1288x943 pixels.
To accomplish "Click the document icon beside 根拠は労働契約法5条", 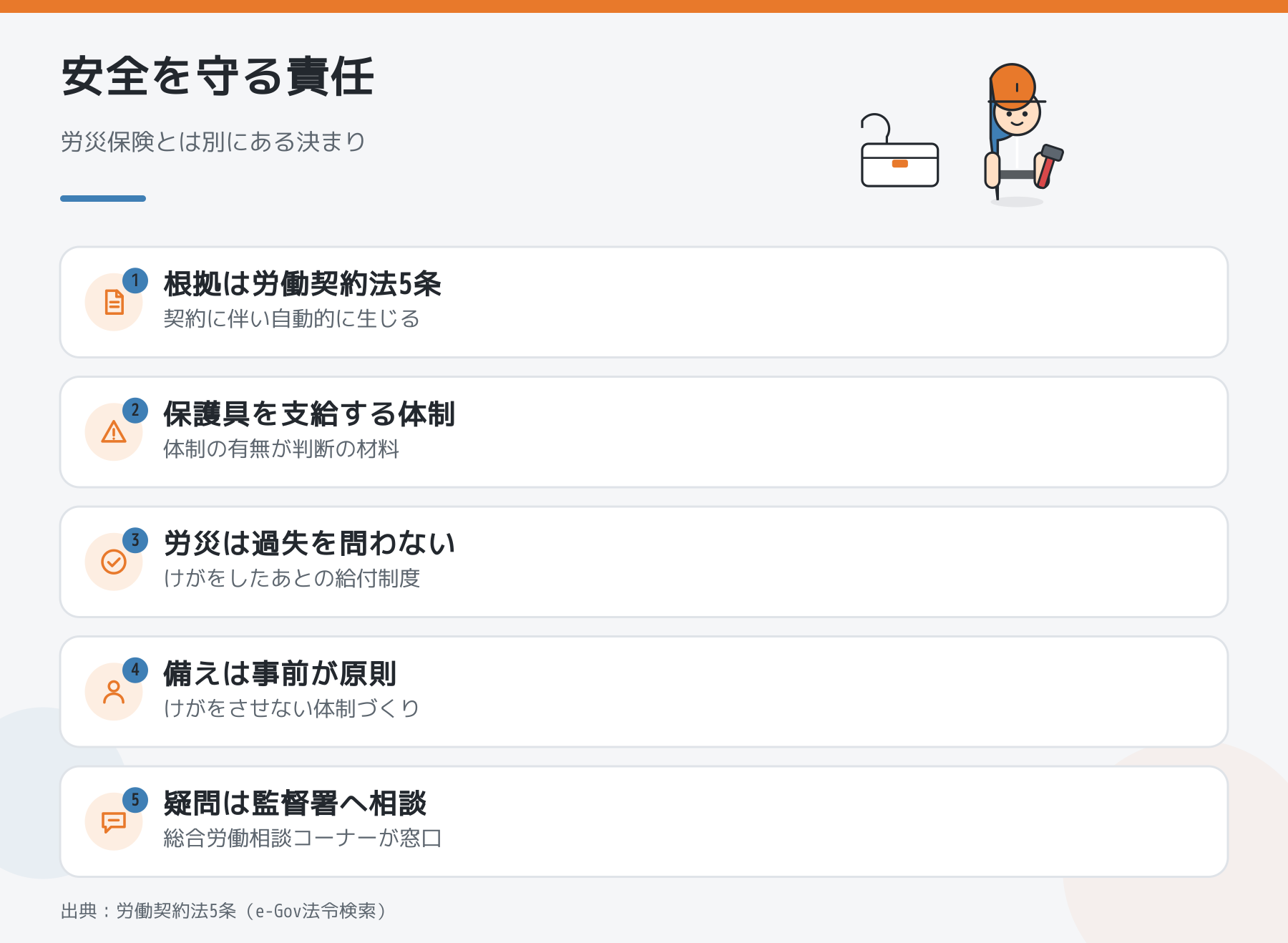I will [114, 302].
